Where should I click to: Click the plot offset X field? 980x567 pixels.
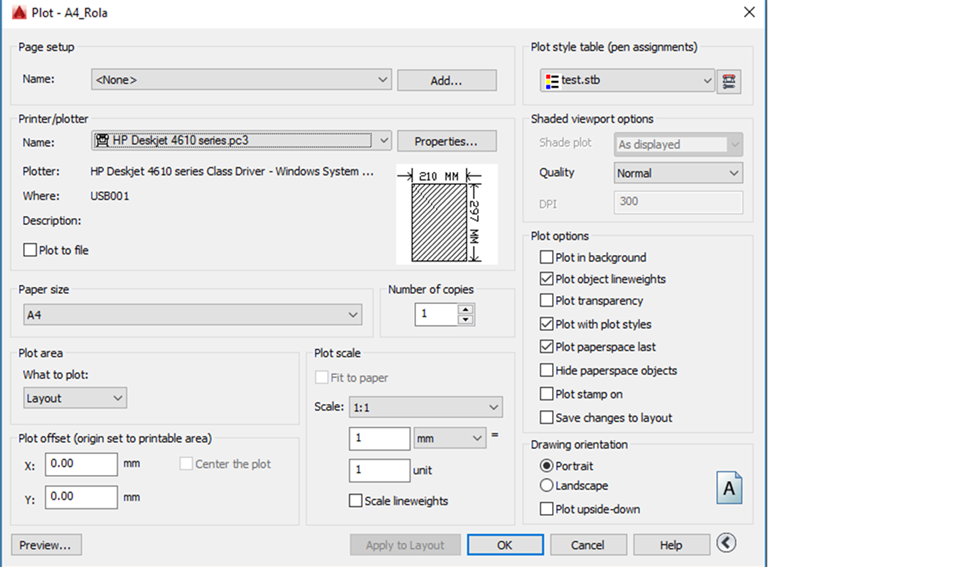pos(81,464)
